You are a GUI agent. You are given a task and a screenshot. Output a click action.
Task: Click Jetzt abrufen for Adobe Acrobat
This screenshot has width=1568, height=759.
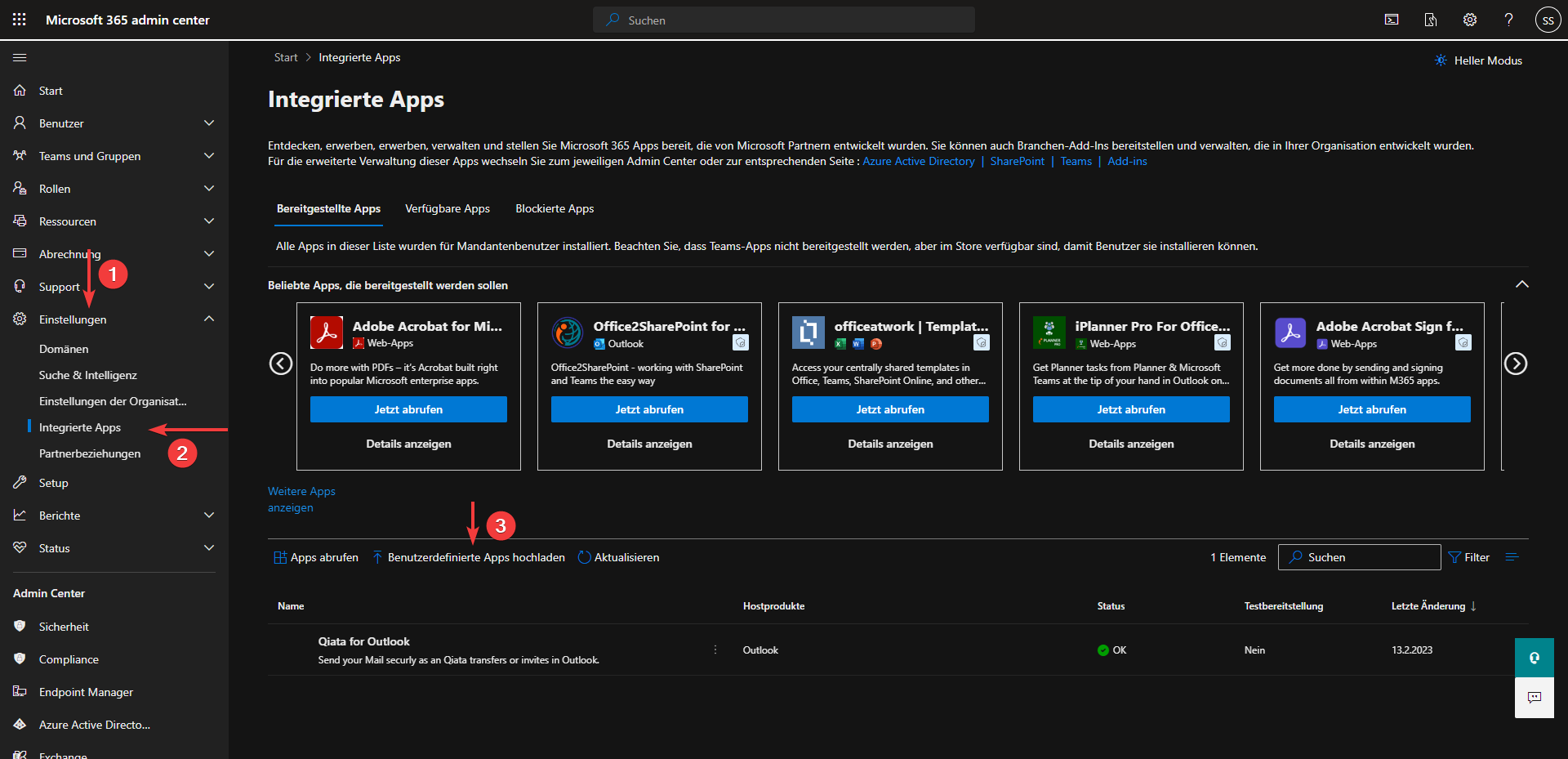click(408, 409)
